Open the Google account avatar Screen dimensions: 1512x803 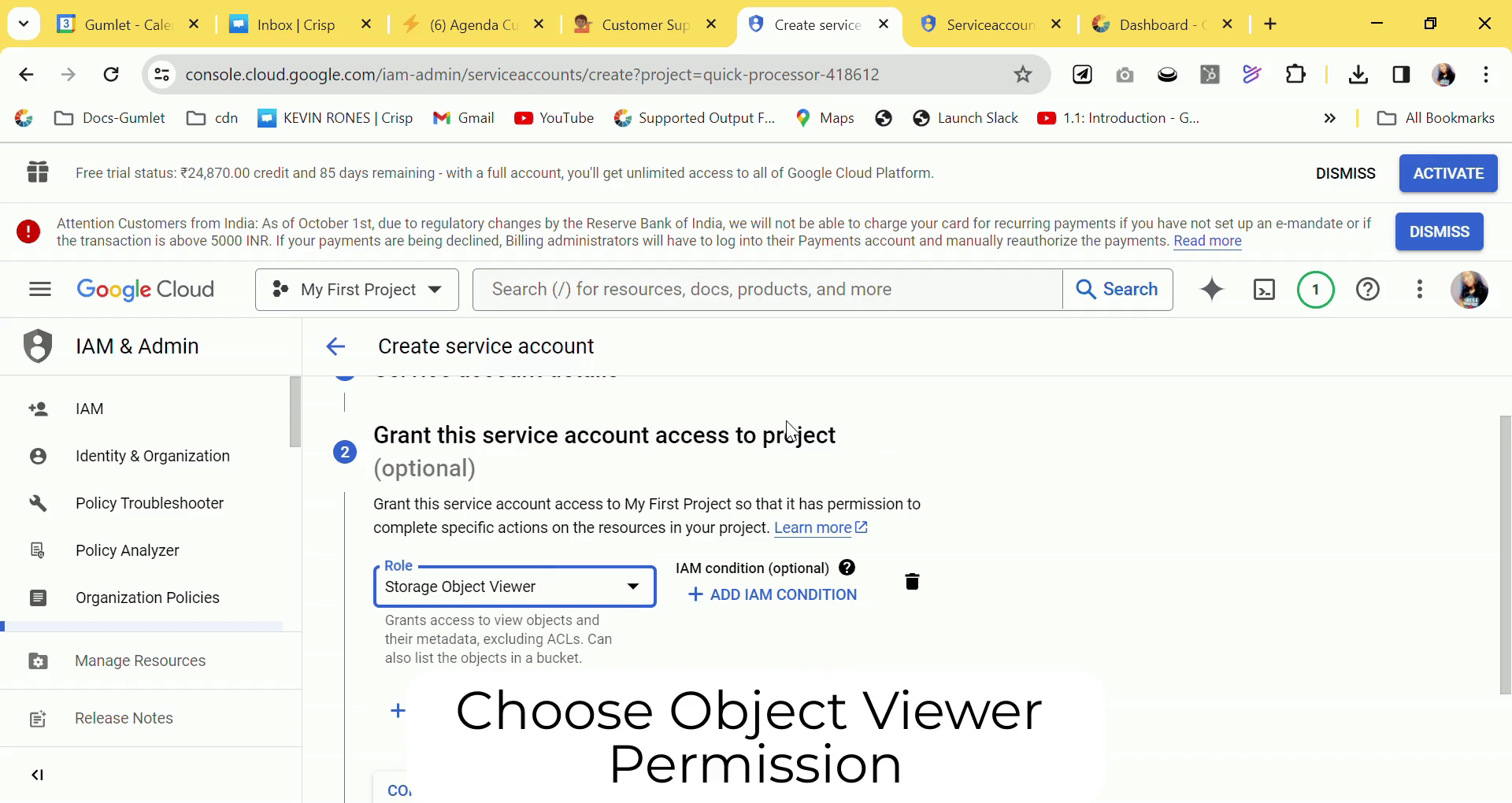click(1469, 290)
